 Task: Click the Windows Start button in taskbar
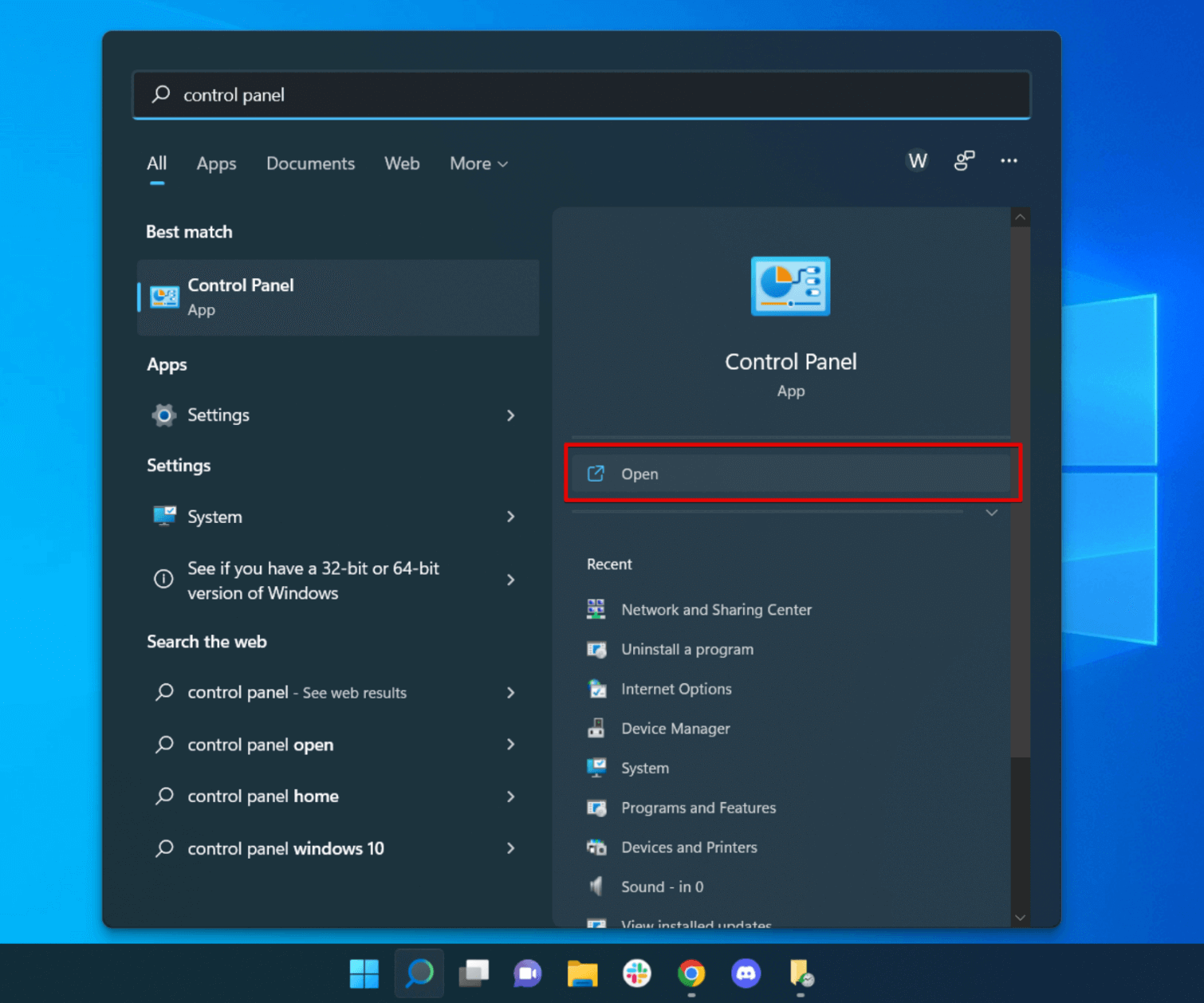(364, 973)
